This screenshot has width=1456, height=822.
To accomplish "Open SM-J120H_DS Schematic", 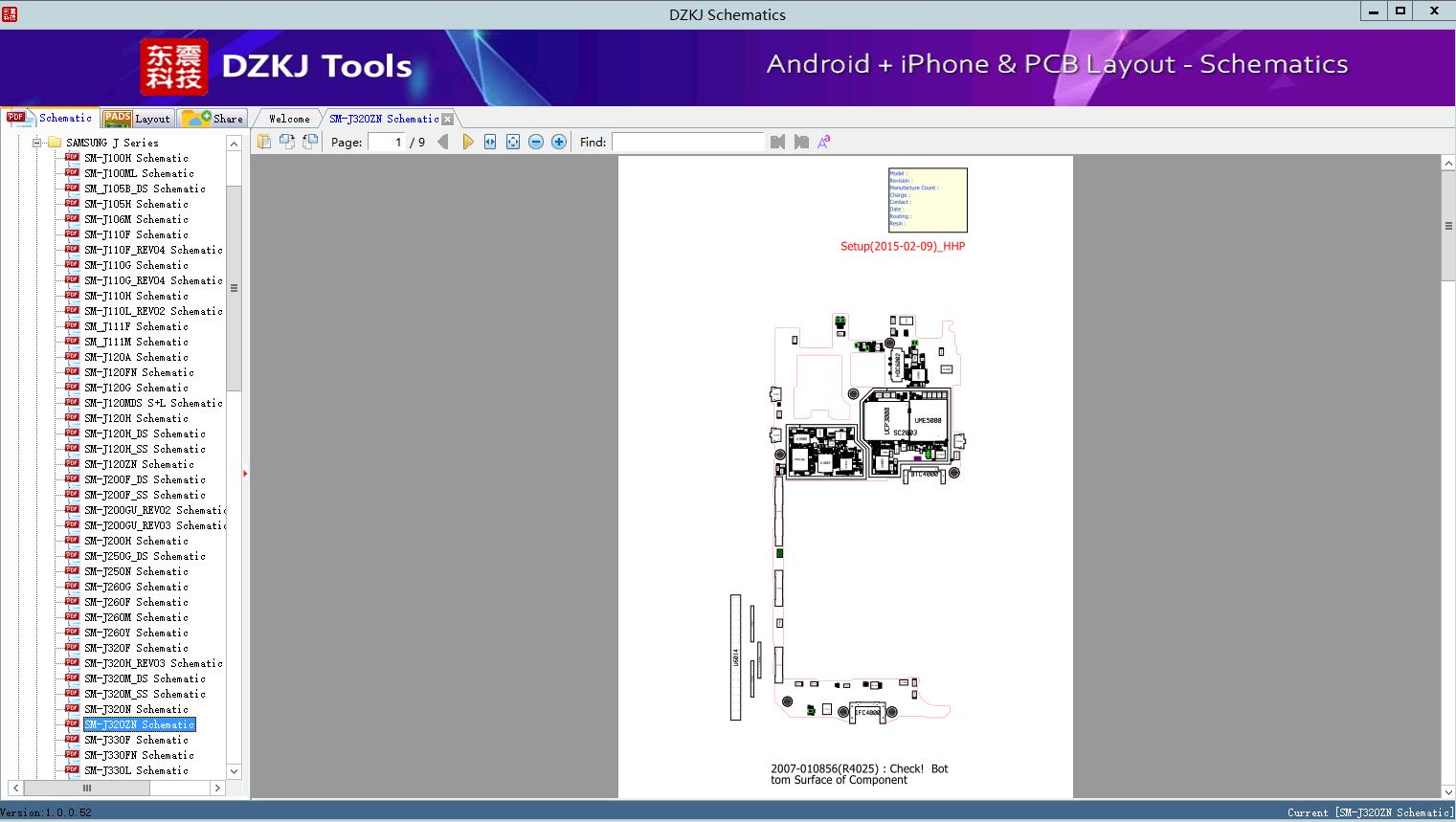I will [145, 433].
